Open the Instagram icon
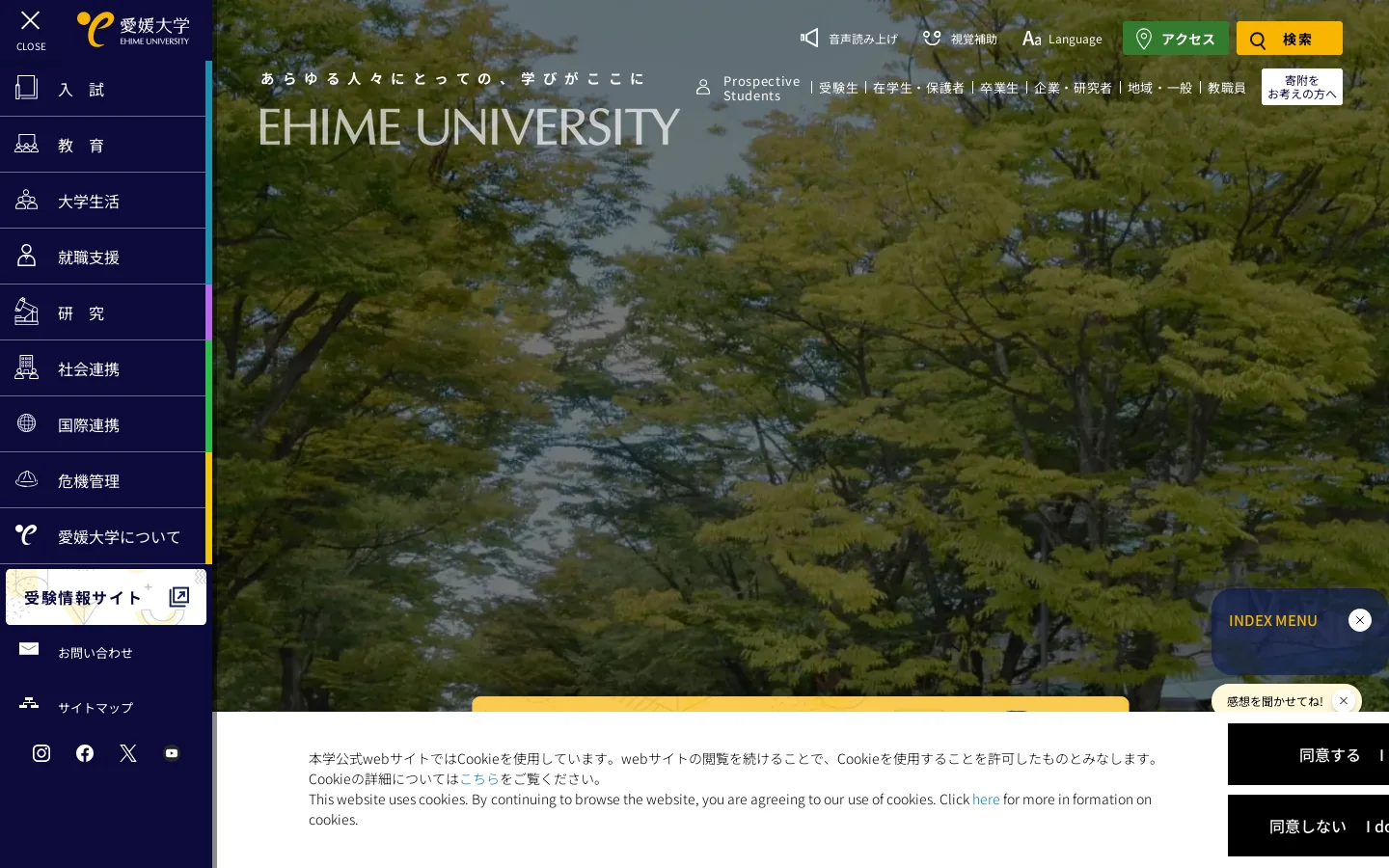Screen dimensions: 1389x868 point(41,753)
